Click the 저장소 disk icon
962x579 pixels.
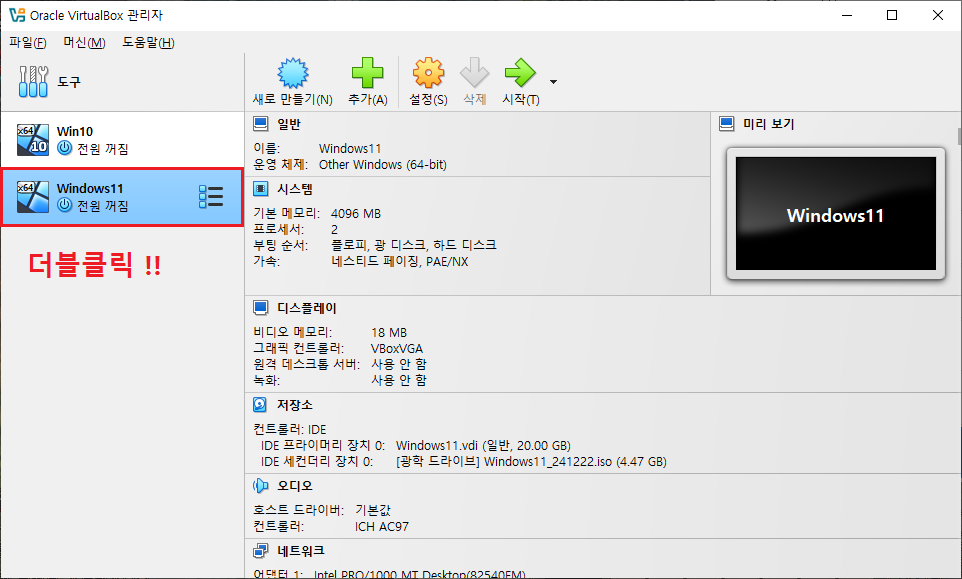point(260,405)
